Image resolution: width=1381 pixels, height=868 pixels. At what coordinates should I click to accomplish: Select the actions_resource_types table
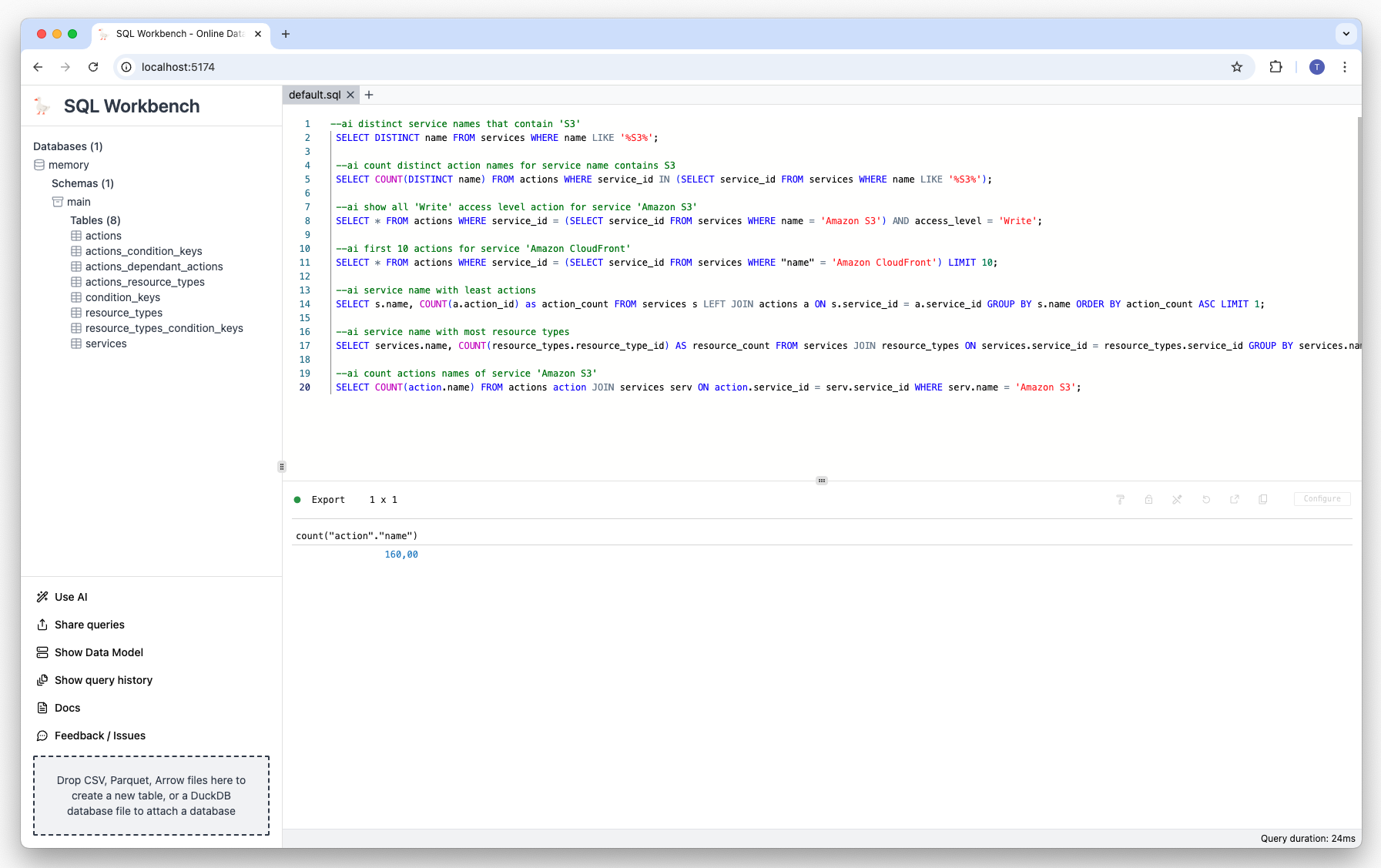click(145, 282)
